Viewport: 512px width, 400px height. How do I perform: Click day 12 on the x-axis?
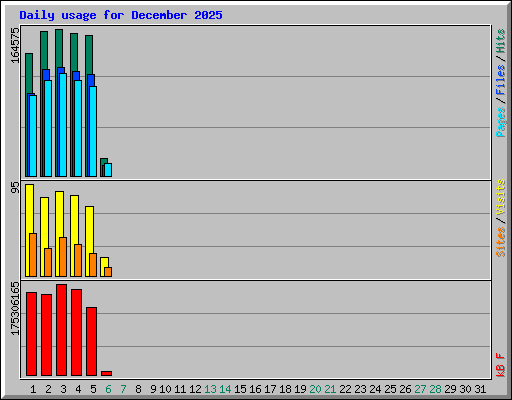tap(195, 389)
